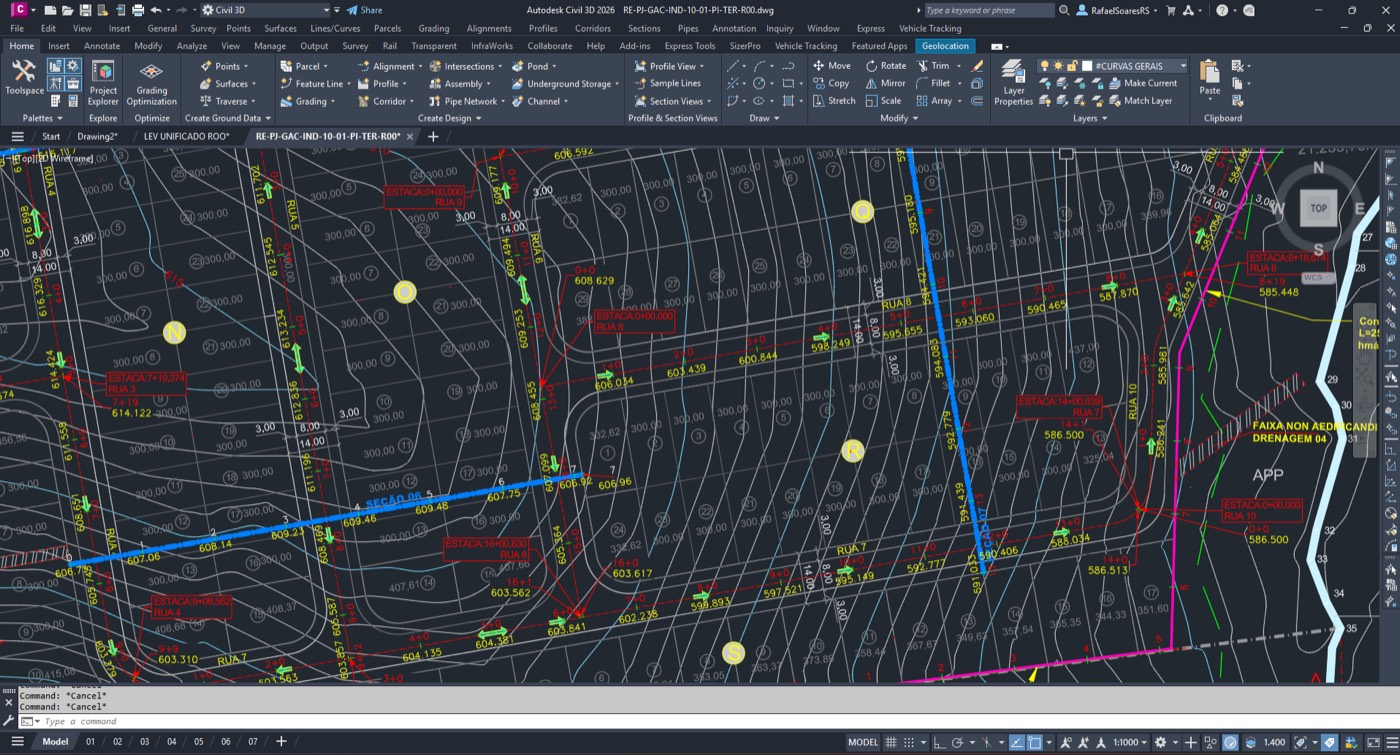Viewport: 1400px width, 755px height.
Task: Click the Line draw tool
Action: pos(733,66)
